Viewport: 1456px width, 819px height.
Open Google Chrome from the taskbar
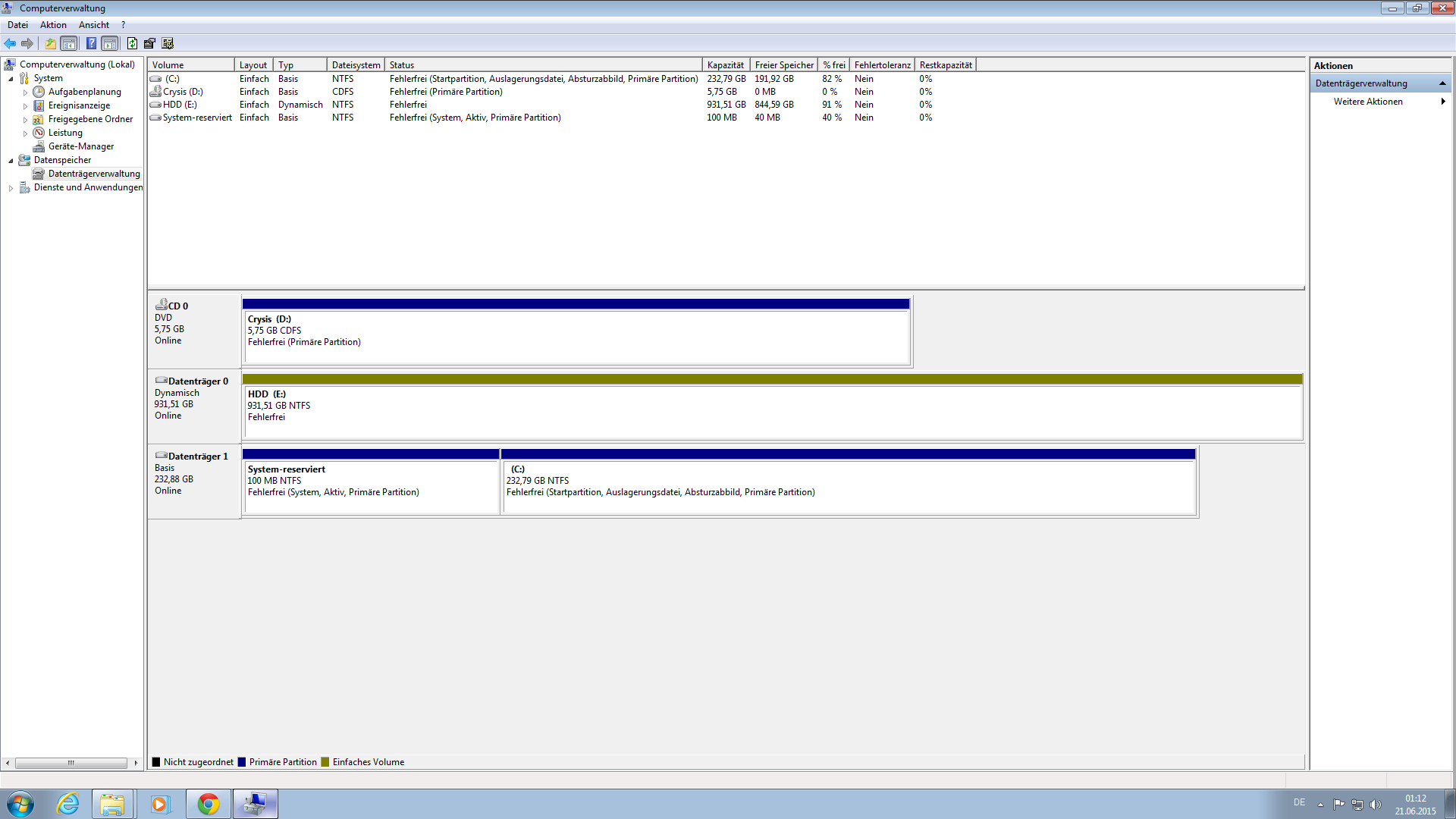(208, 804)
